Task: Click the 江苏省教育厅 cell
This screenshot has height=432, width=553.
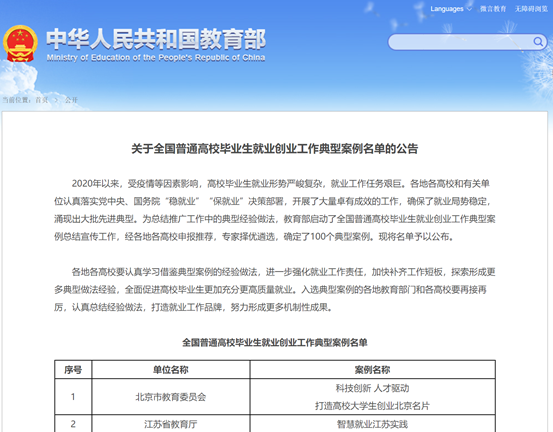Action: [x=171, y=424]
